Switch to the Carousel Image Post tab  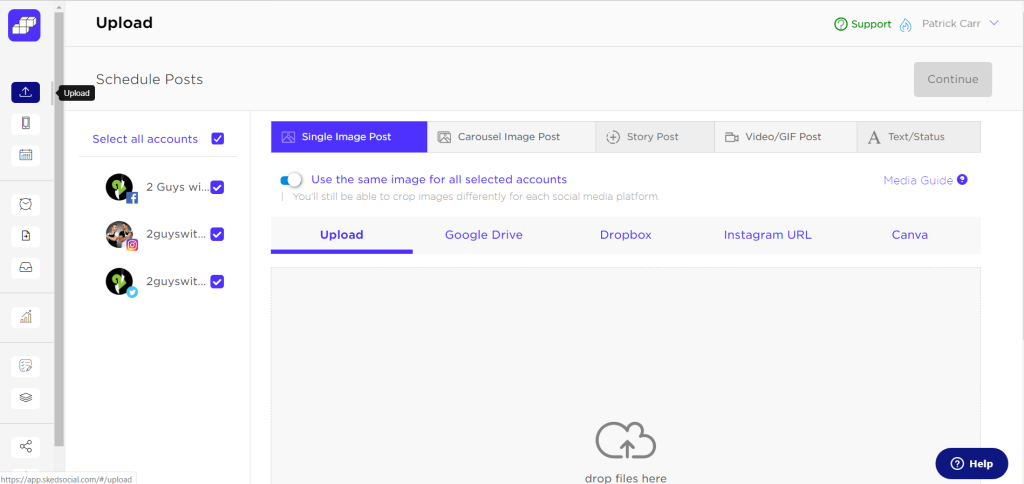[510, 137]
